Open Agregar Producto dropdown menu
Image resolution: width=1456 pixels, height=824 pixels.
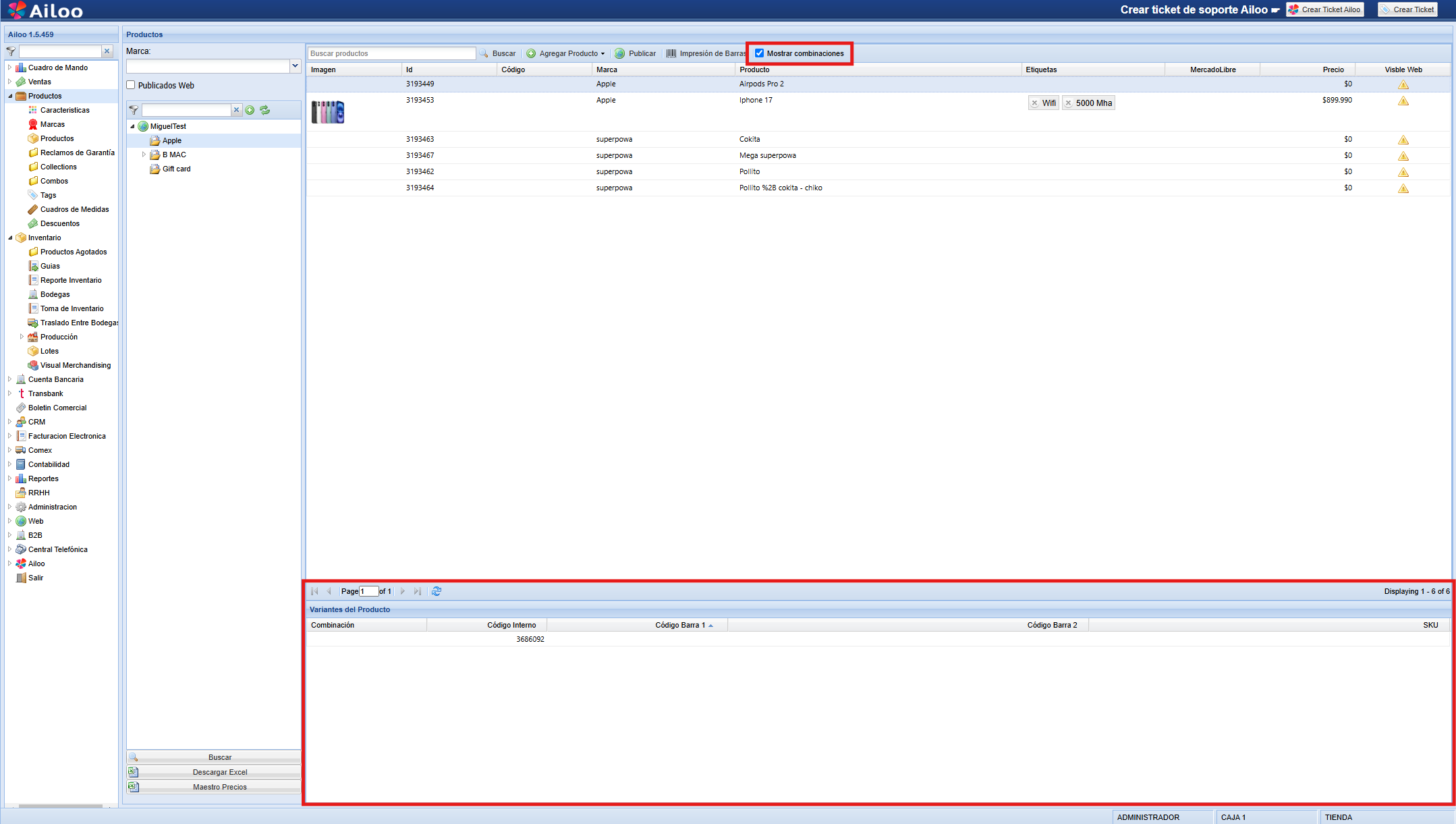(x=603, y=53)
